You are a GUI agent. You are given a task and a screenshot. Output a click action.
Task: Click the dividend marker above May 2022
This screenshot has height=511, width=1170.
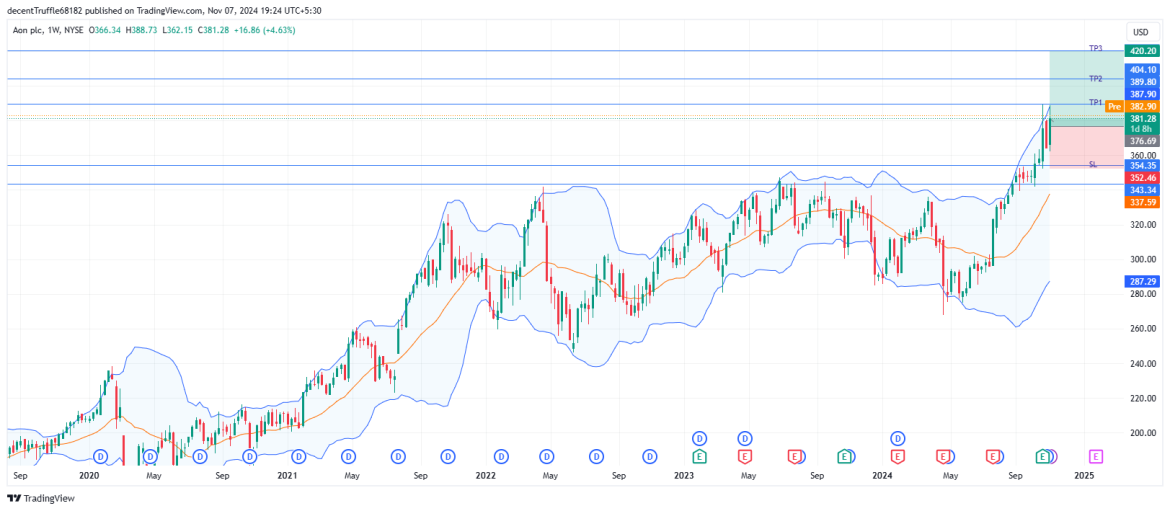pos(547,456)
